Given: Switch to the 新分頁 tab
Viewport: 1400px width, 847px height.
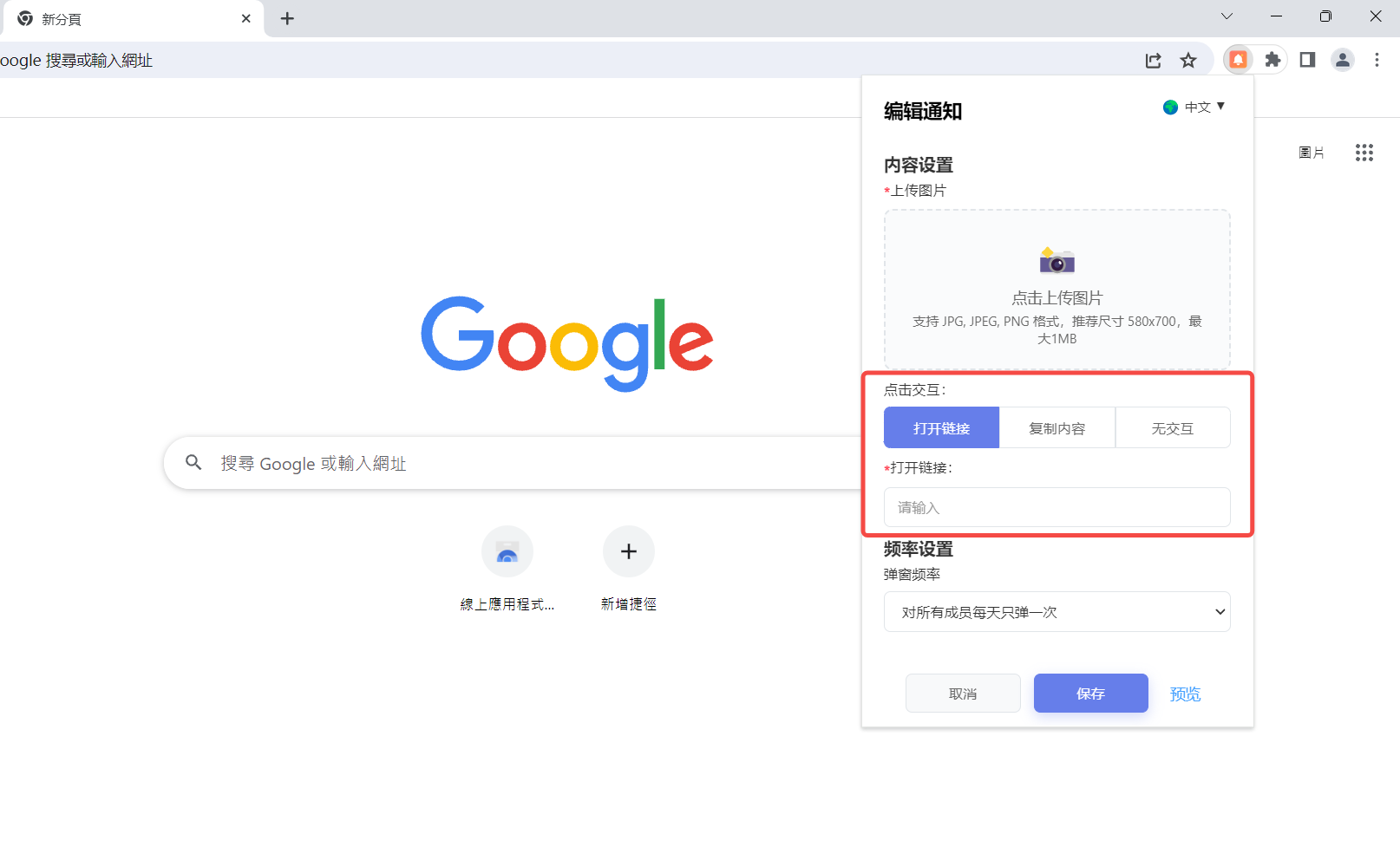Looking at the screenshot, I should (132, 18).
